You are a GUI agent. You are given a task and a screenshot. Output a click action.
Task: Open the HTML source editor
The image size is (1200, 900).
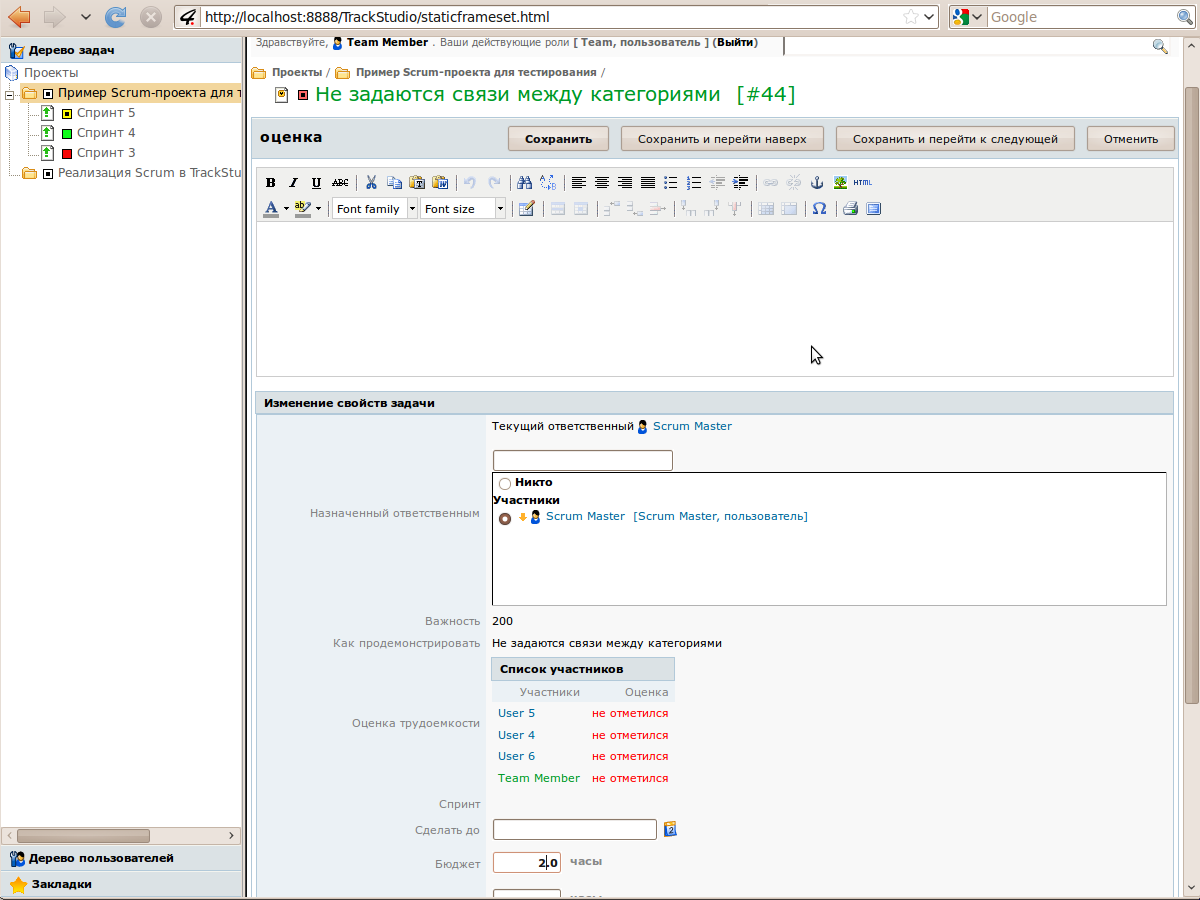tap(863, 183)
